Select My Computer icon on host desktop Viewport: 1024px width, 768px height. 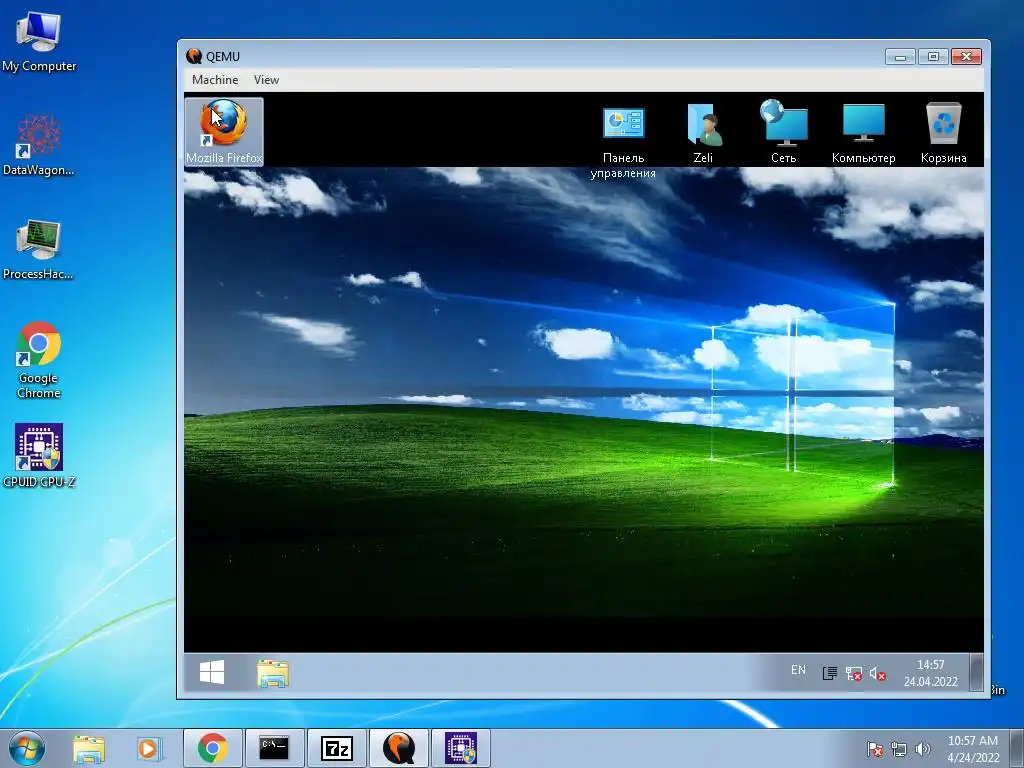[39, 42]
